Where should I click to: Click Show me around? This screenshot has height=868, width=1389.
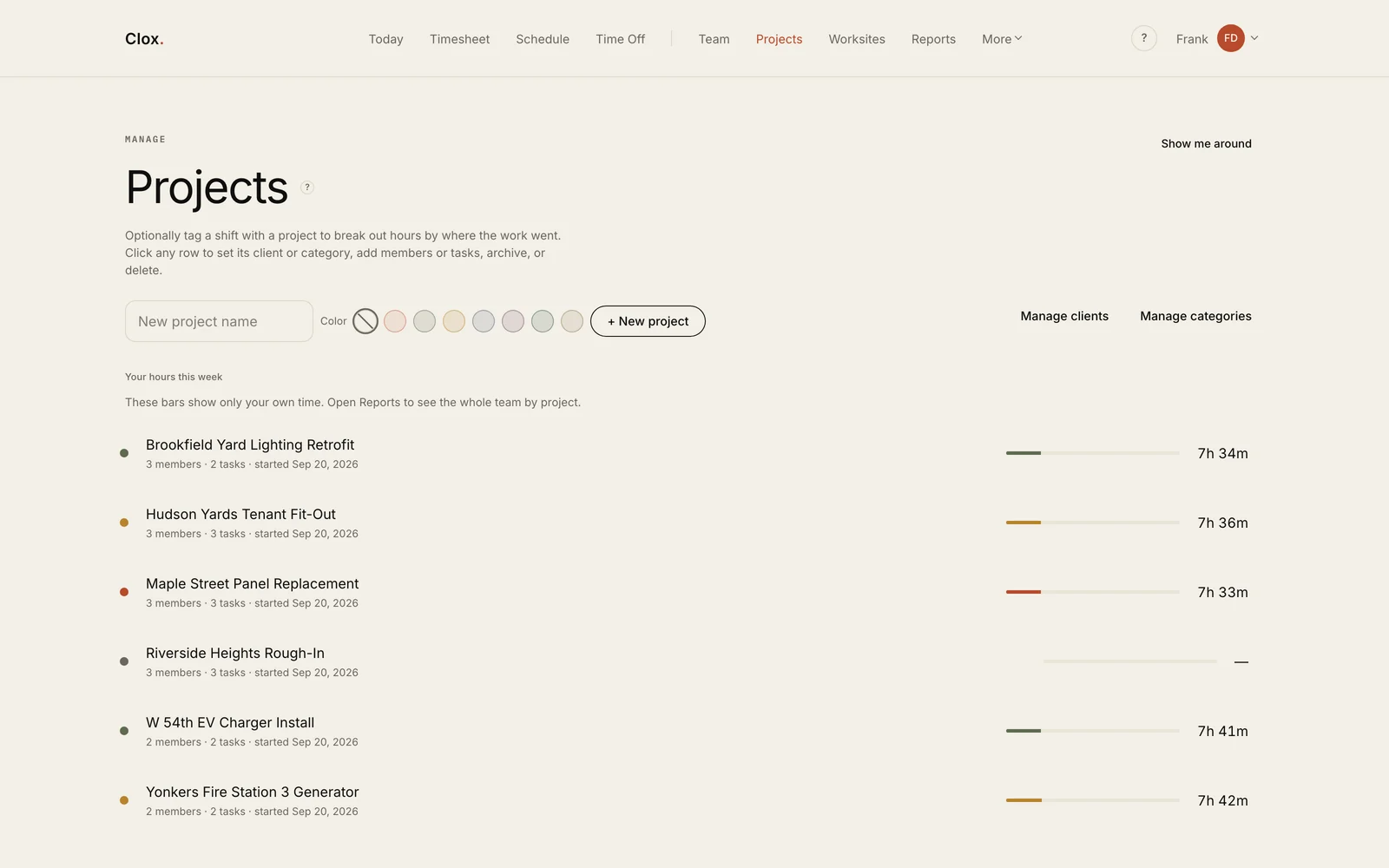click(x=1206, y=144)
